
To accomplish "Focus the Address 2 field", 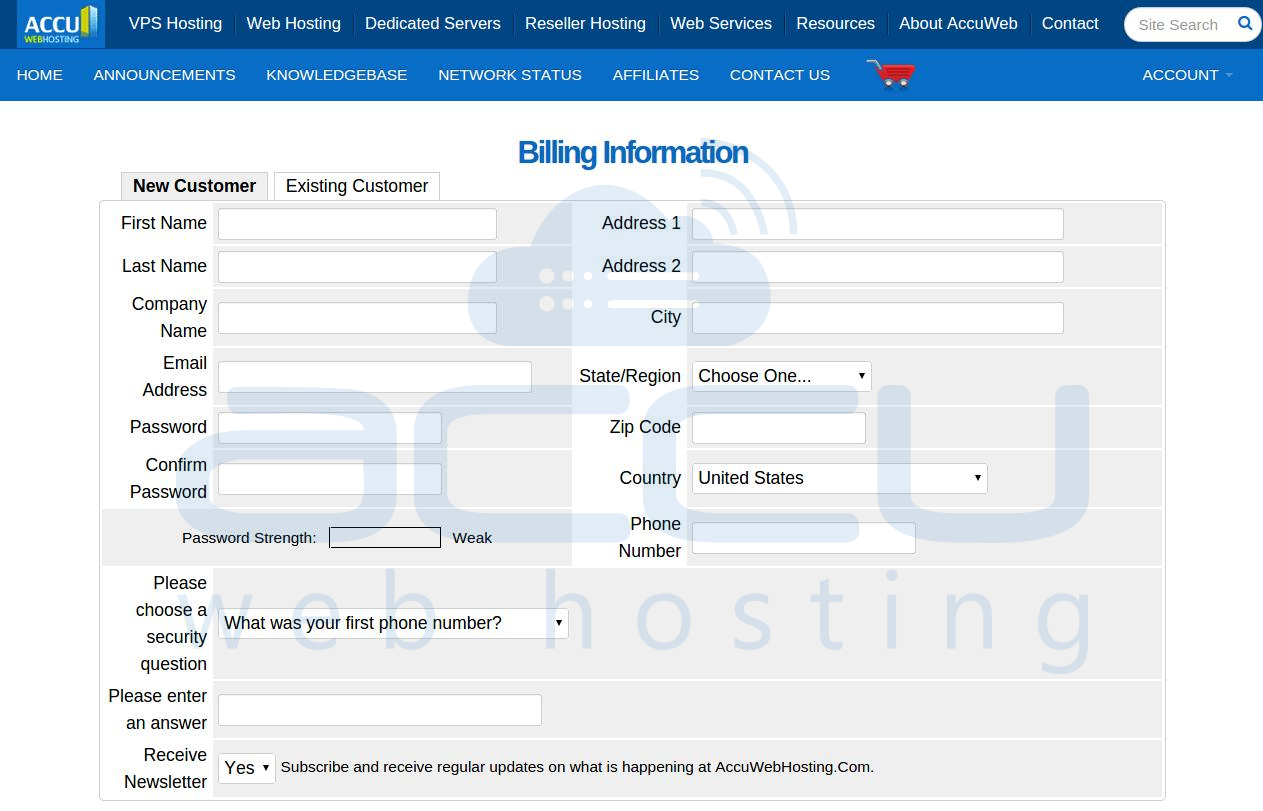I will pyautogui.click(x=878, y=267).
